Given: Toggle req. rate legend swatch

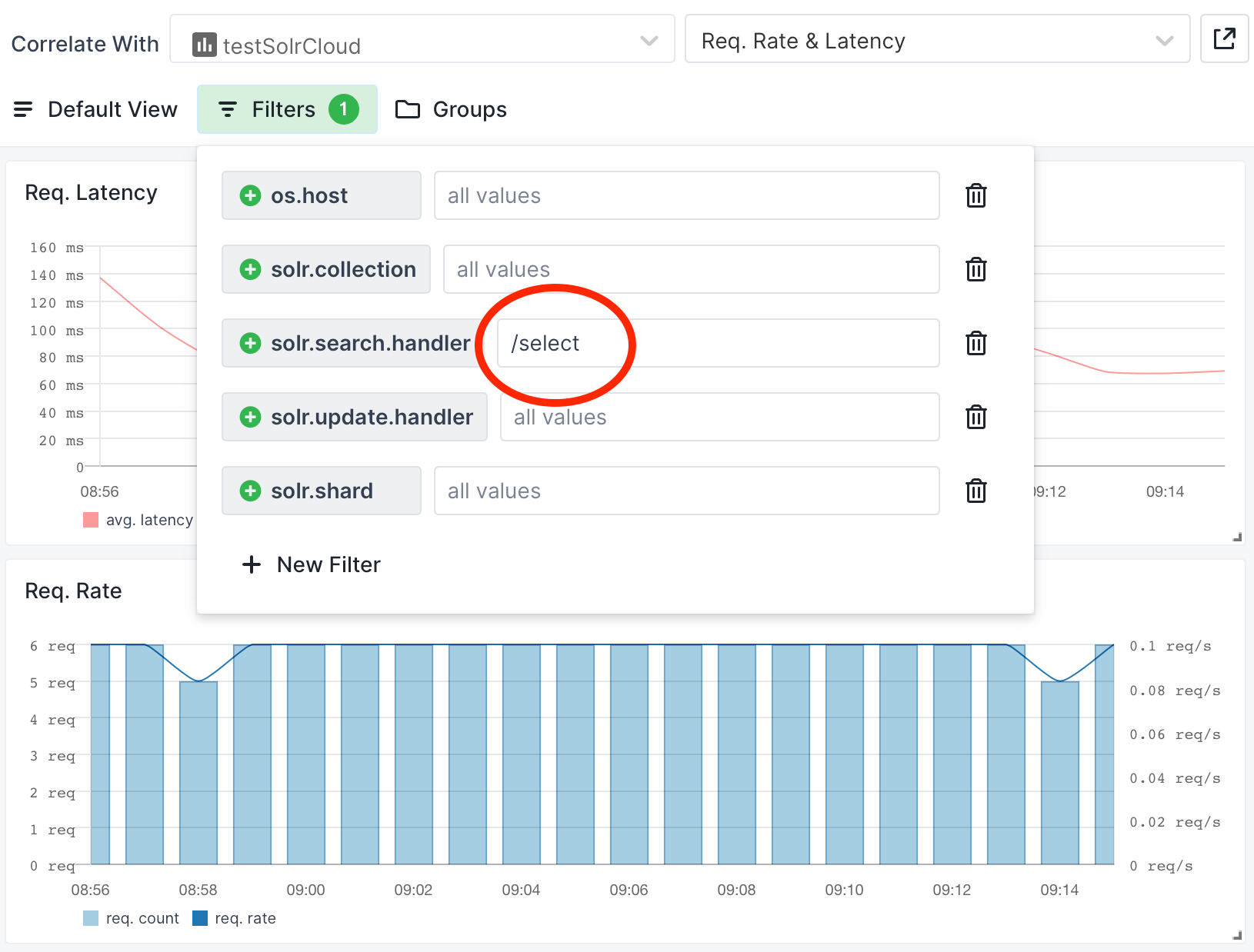Looking at the screenshot, I should 200,918.
